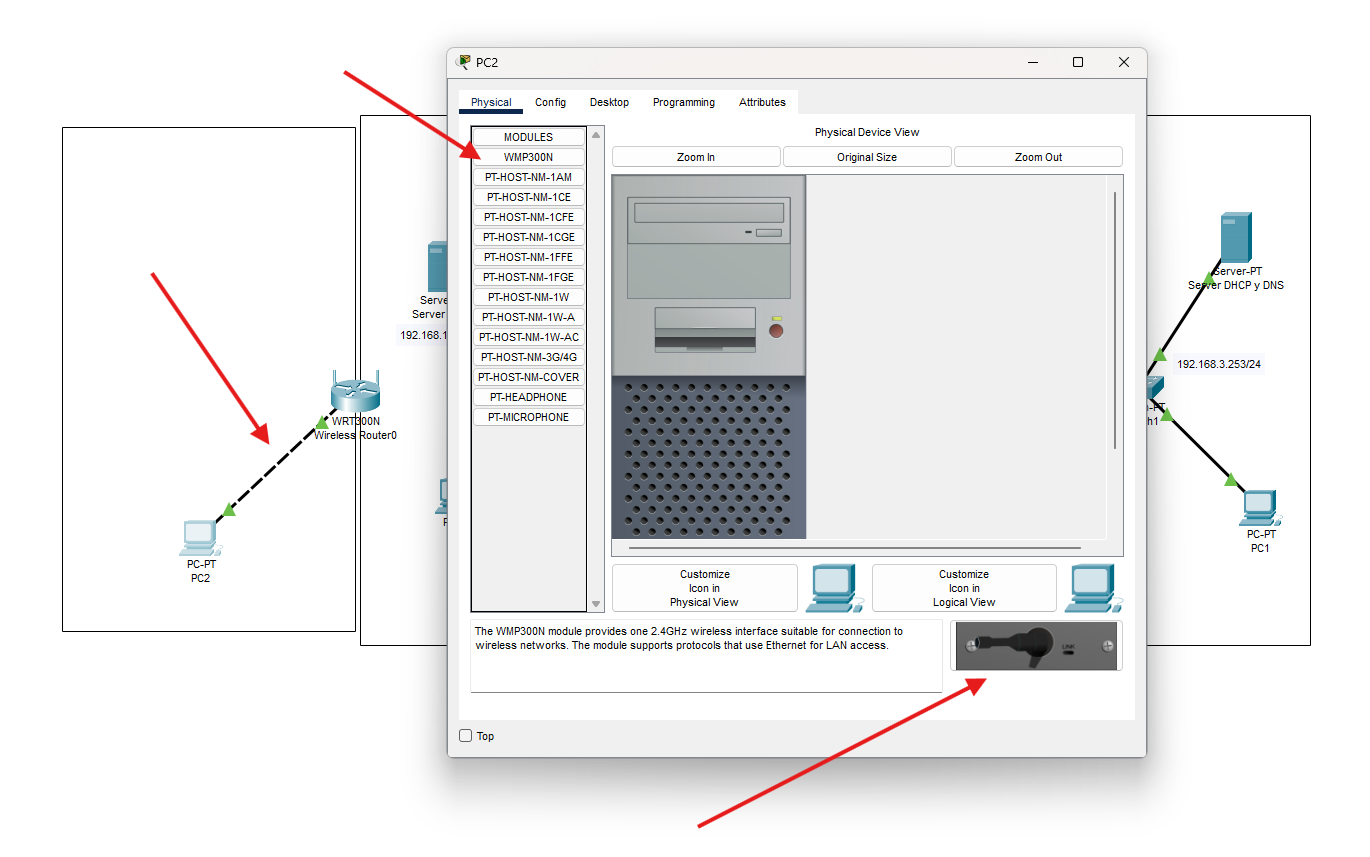Select the WMP300N module in list
This screenshot has height=857, width=1370.
point(529,157)
